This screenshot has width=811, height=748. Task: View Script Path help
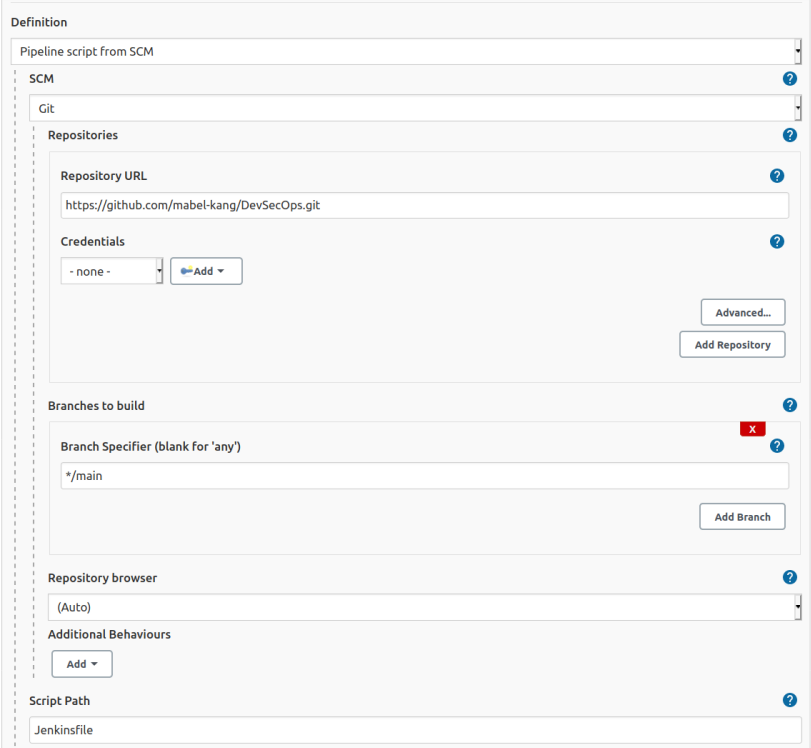click(790, 700)
